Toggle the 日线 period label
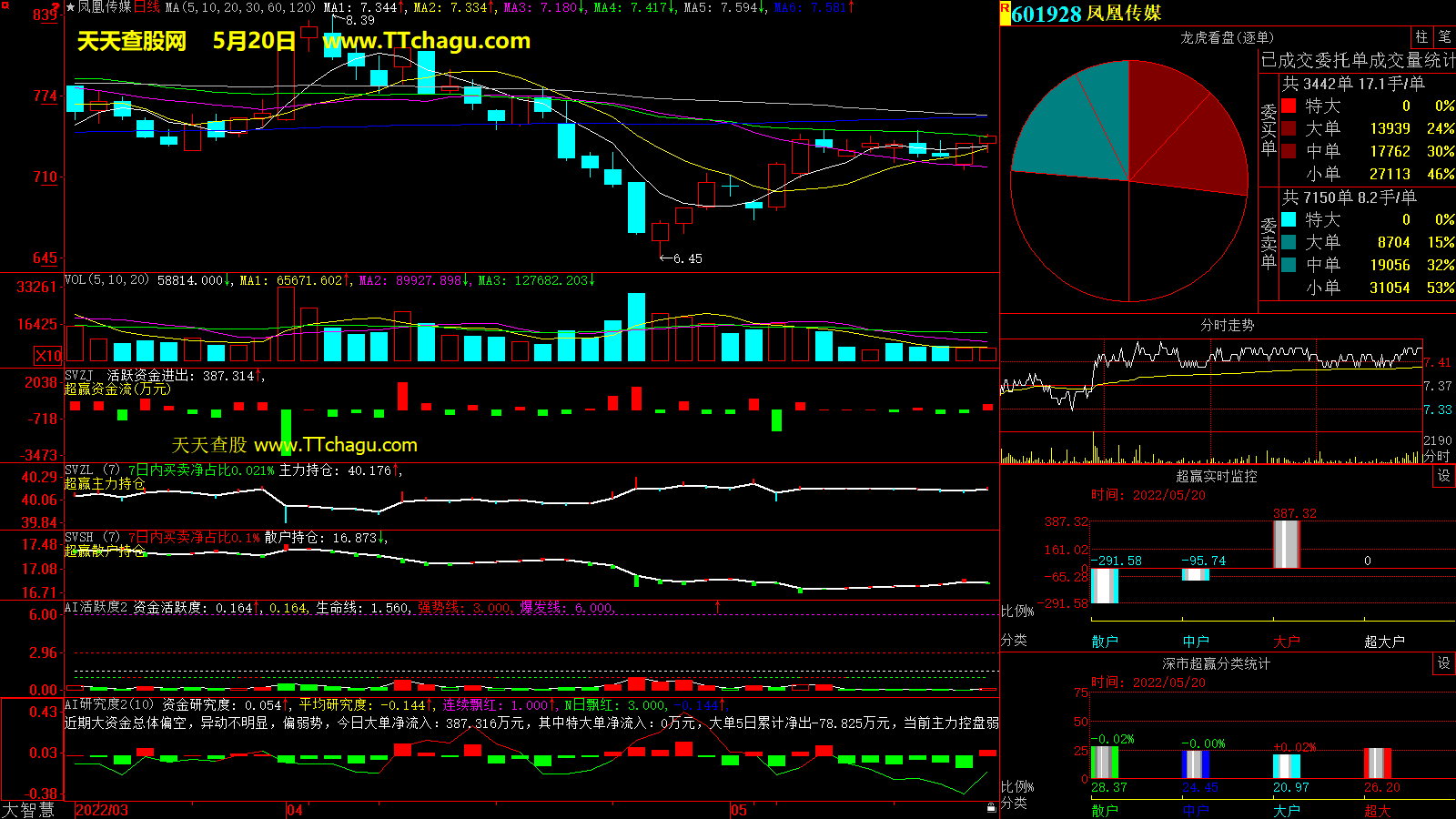 (x=147, y=7)
